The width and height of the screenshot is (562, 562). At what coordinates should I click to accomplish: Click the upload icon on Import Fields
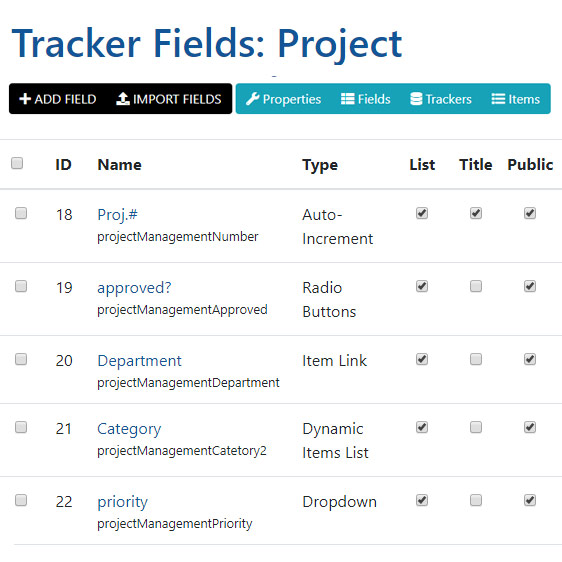pos(123,99)
